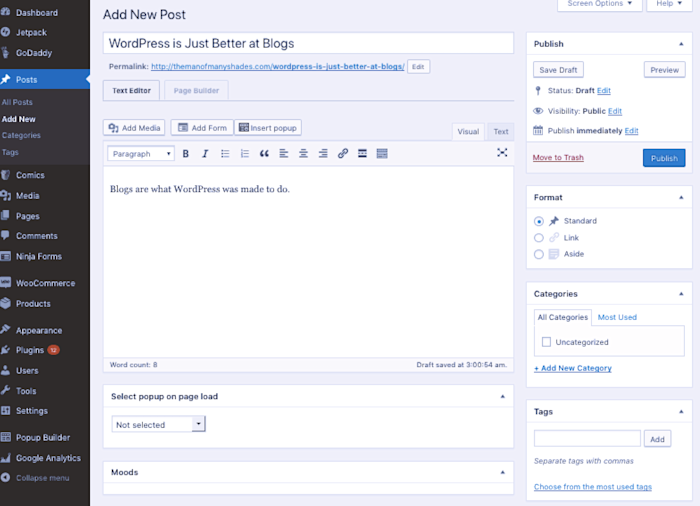
Task: Open WooCommerce menu
Action: (45, 283)
